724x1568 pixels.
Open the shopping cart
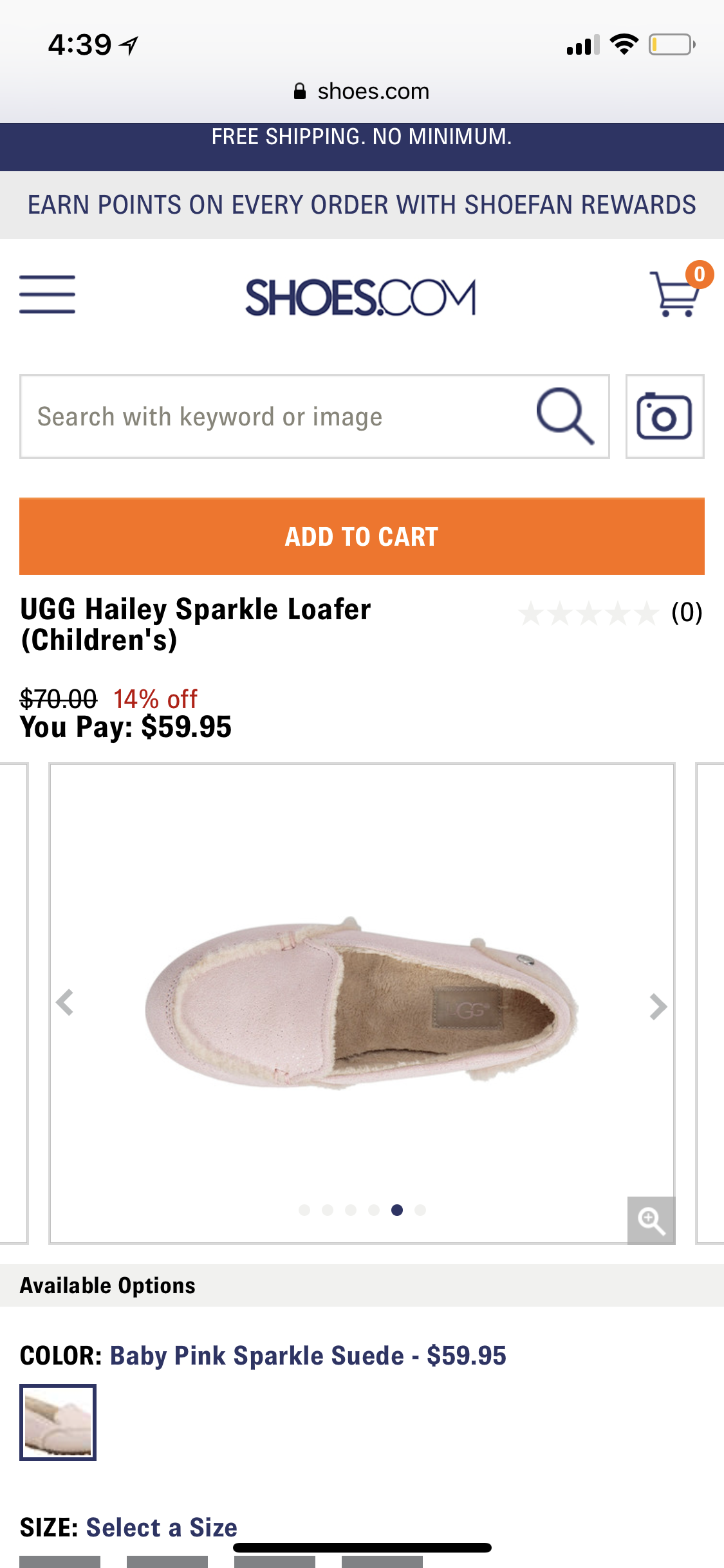click(676, 294)
